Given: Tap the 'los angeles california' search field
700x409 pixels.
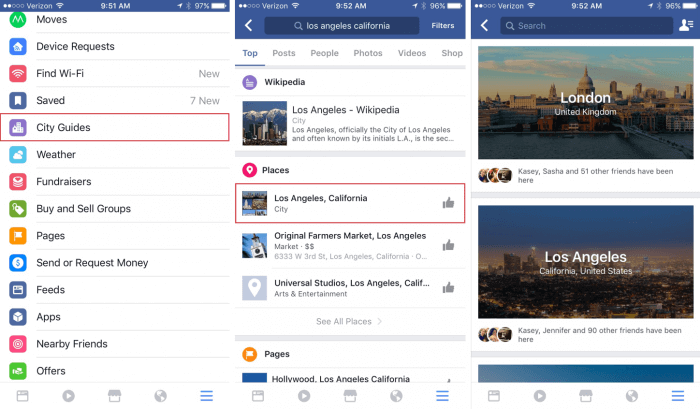Looking at the screenshot, I should click(x=342, y=26).
